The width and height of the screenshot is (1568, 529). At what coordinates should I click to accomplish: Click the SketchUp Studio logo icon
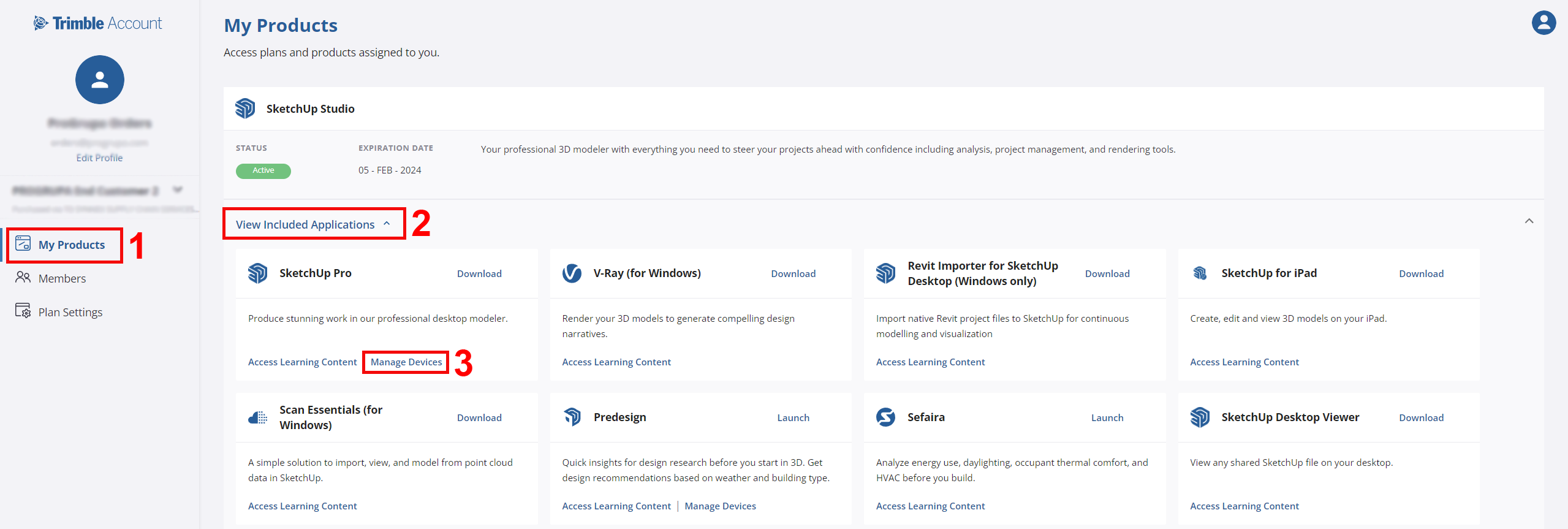(x=245, y=108)
